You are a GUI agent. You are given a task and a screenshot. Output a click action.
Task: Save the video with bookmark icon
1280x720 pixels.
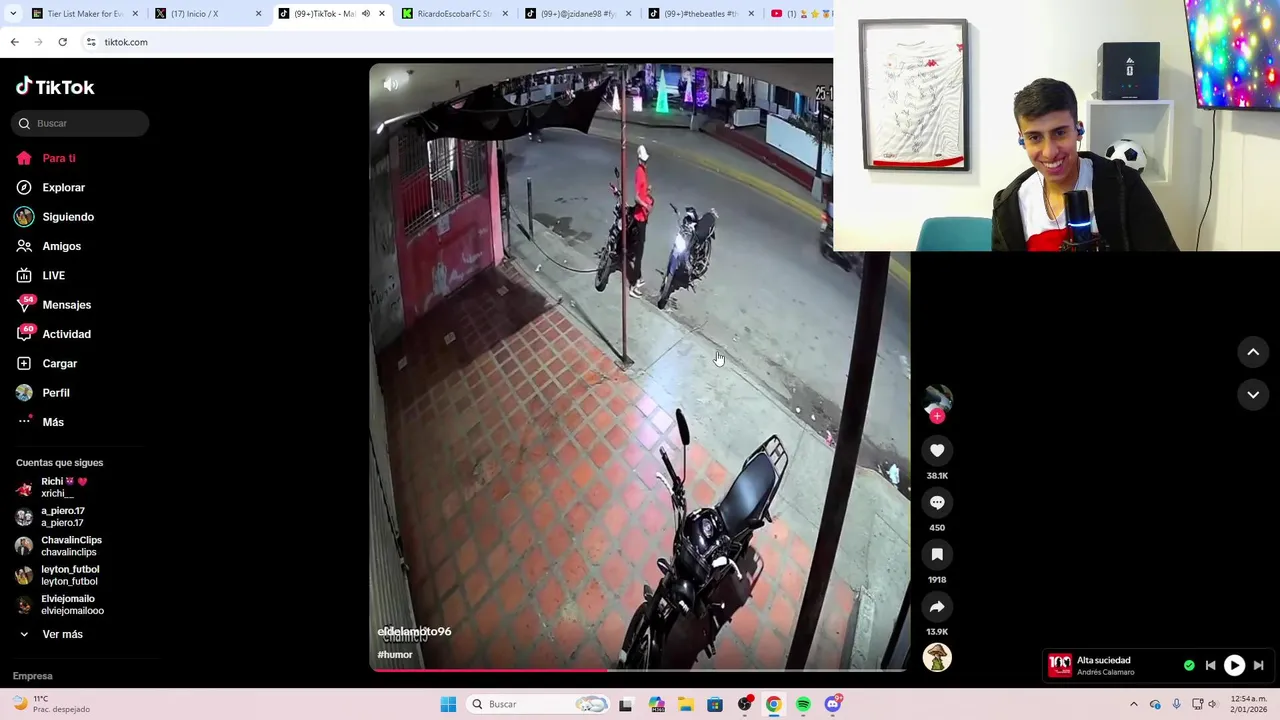[x=937, y=555]
